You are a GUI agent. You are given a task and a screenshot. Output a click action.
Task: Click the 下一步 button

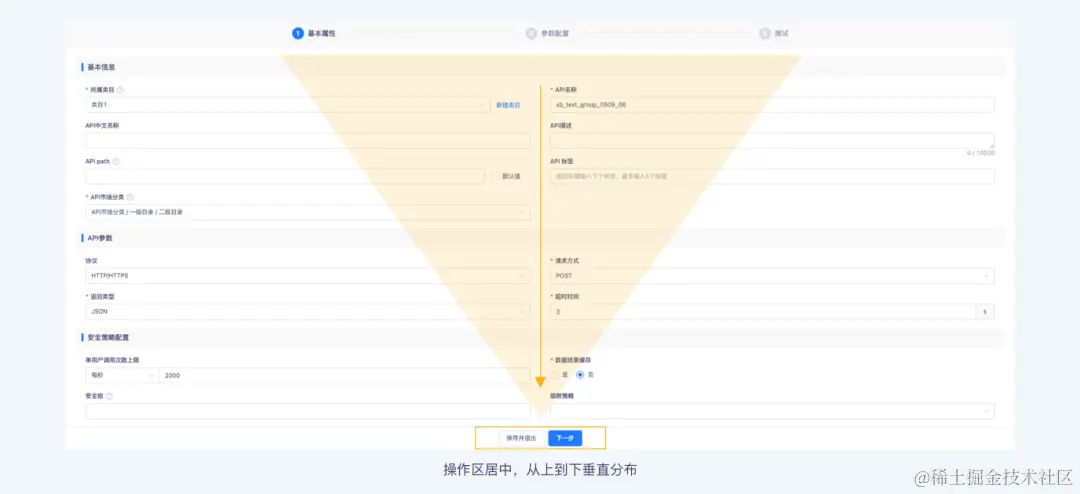[x=565, y=438]
